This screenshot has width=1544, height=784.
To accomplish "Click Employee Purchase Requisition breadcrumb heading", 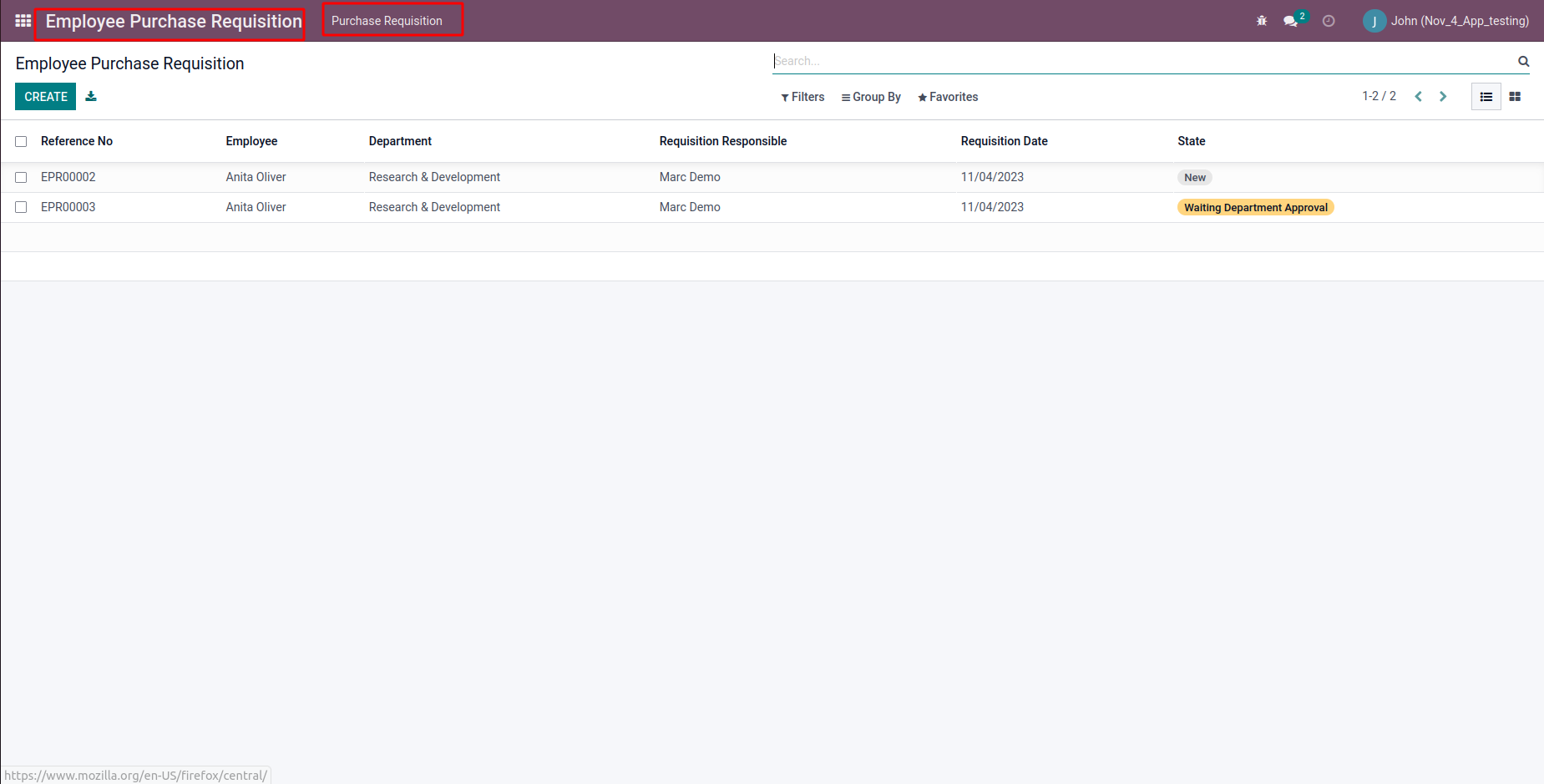I will [129, 63].
